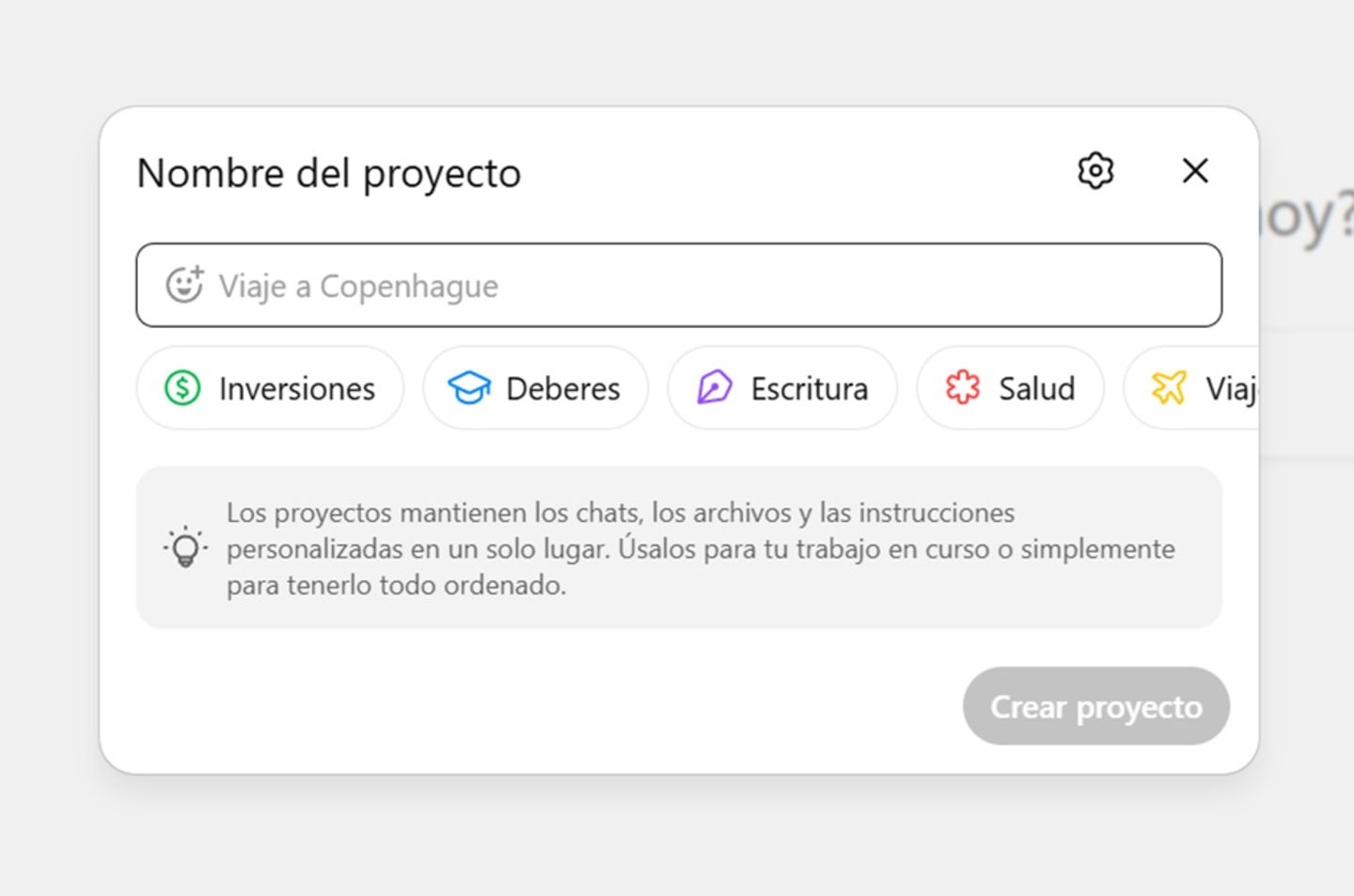The width and height of the screenshot is (1354, 896).
Task: Click the red flower icon beside Salud
Action: click(962, 387)
